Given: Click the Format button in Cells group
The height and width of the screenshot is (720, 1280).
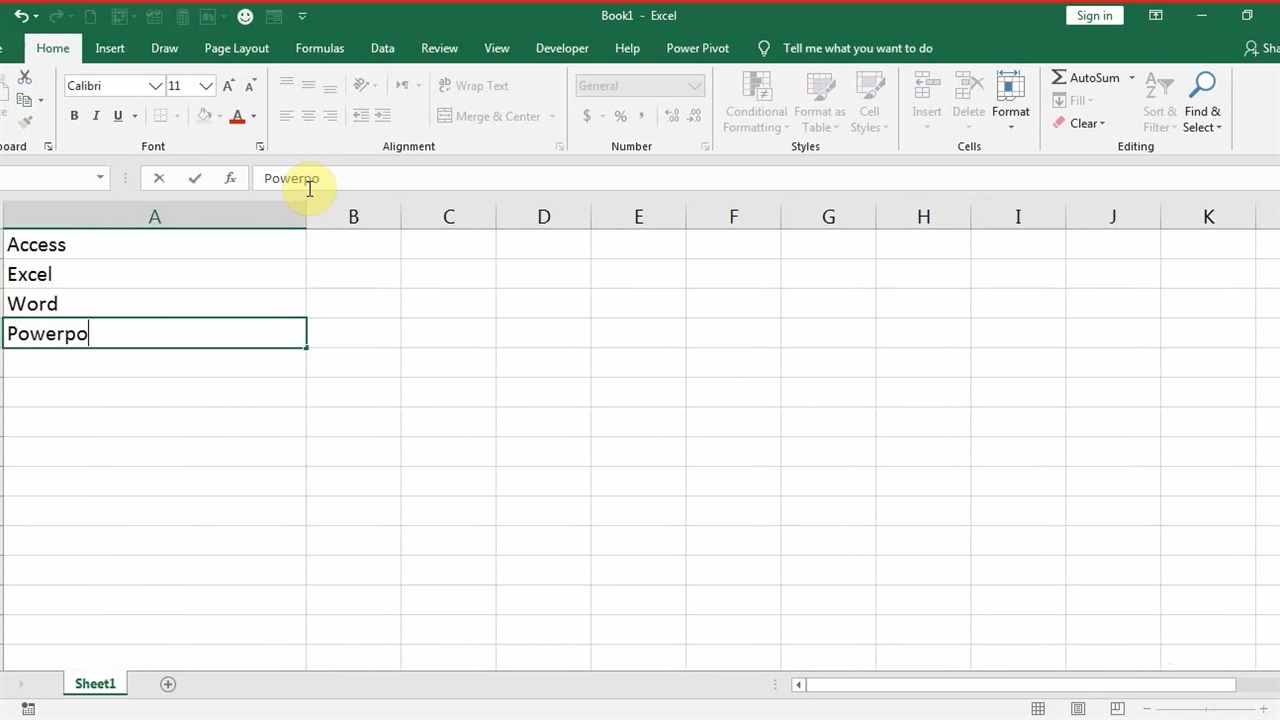Looking at the screenshot, I should [1010, 100].
